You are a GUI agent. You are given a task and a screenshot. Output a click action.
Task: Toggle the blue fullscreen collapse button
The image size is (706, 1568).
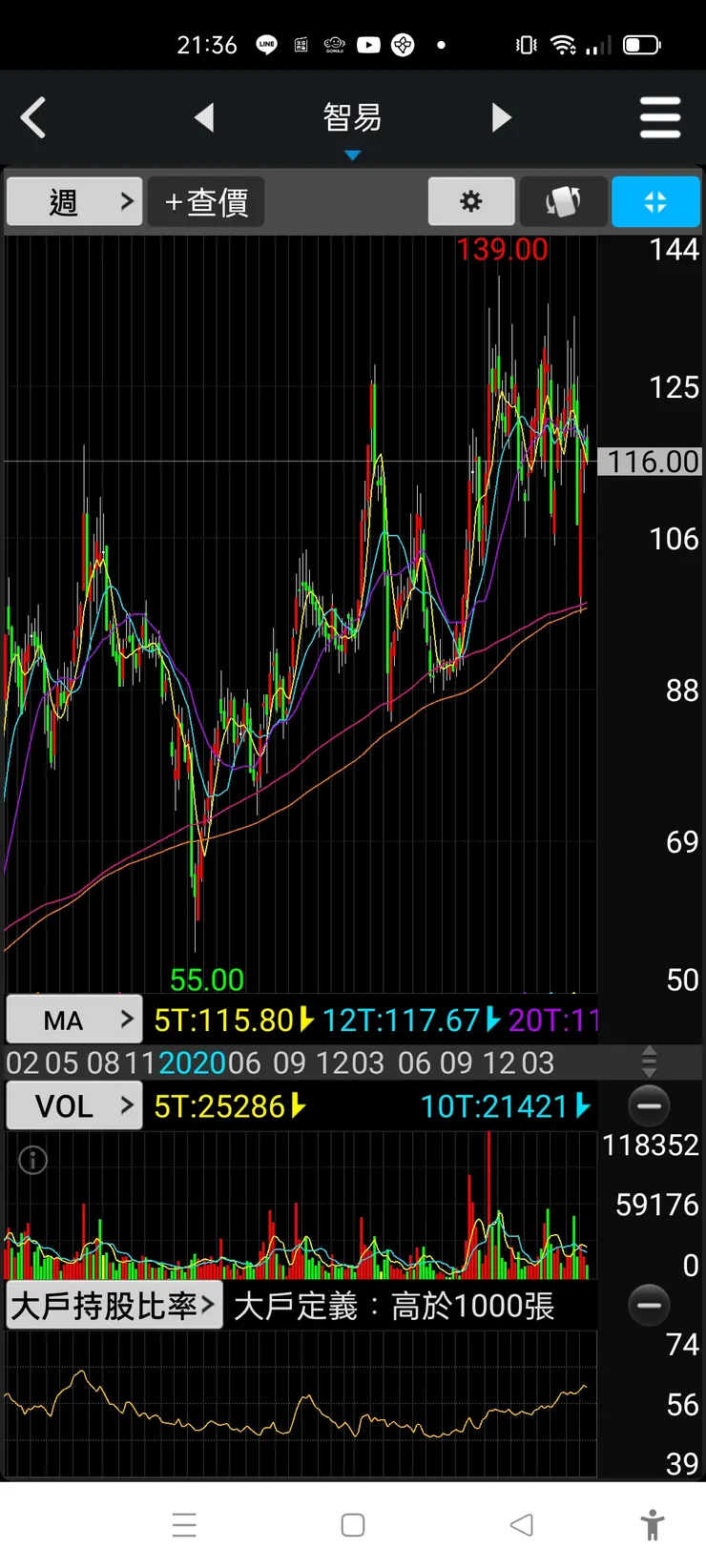(x=655, y=201)
